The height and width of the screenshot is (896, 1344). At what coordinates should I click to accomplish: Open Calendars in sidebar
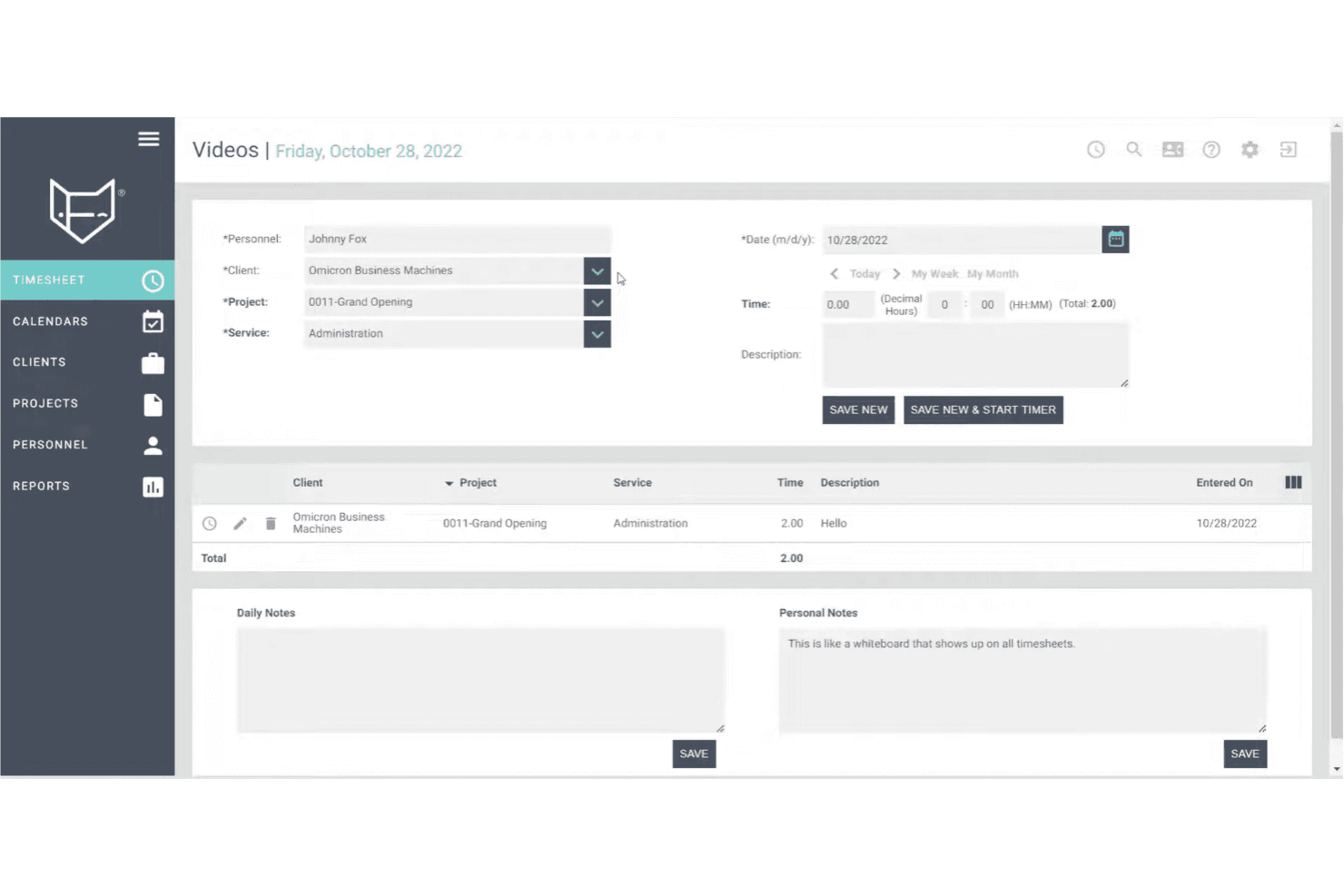[x=88, y=321]
